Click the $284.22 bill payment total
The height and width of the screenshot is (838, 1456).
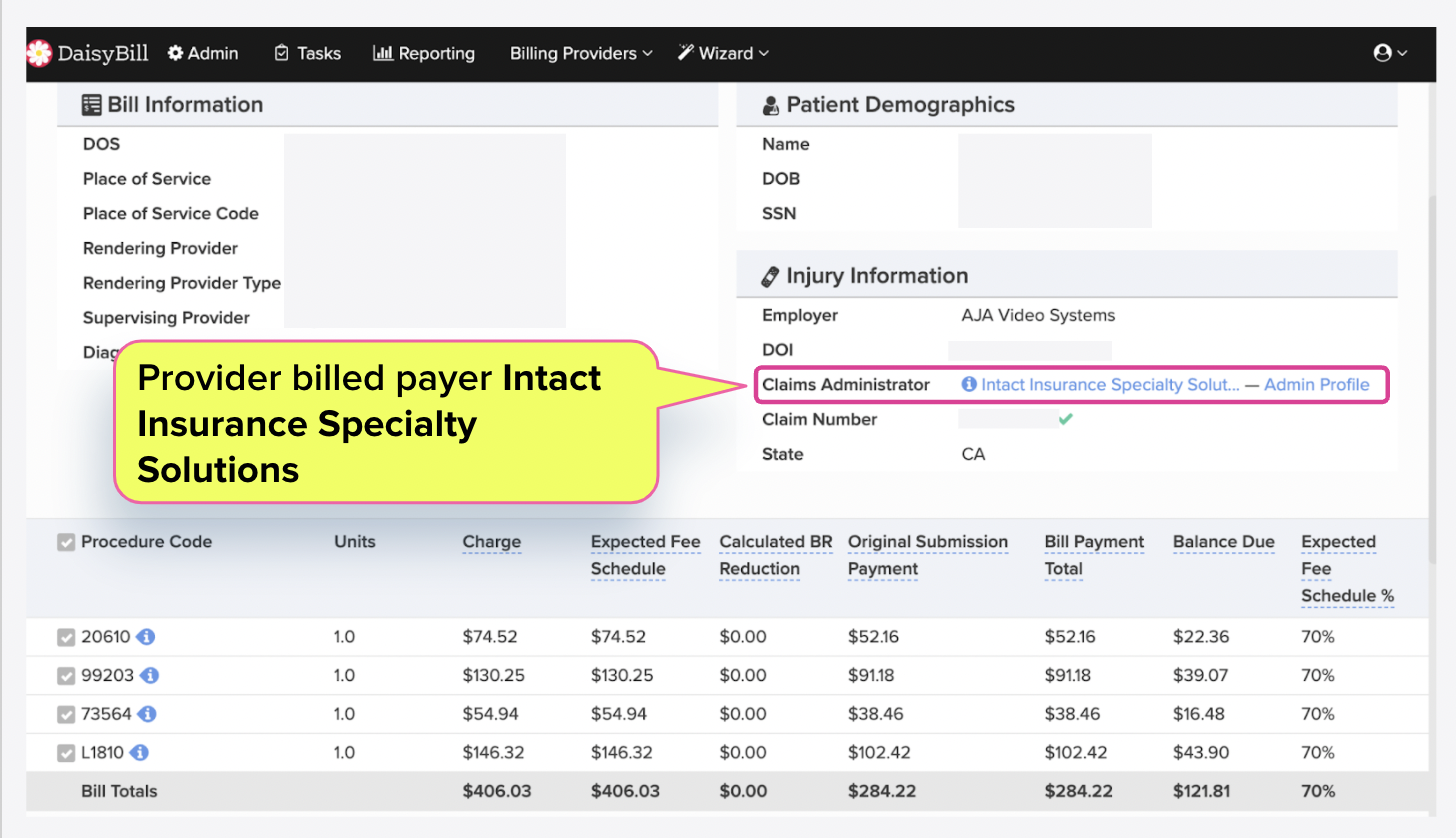click(x=1078, y=791)
